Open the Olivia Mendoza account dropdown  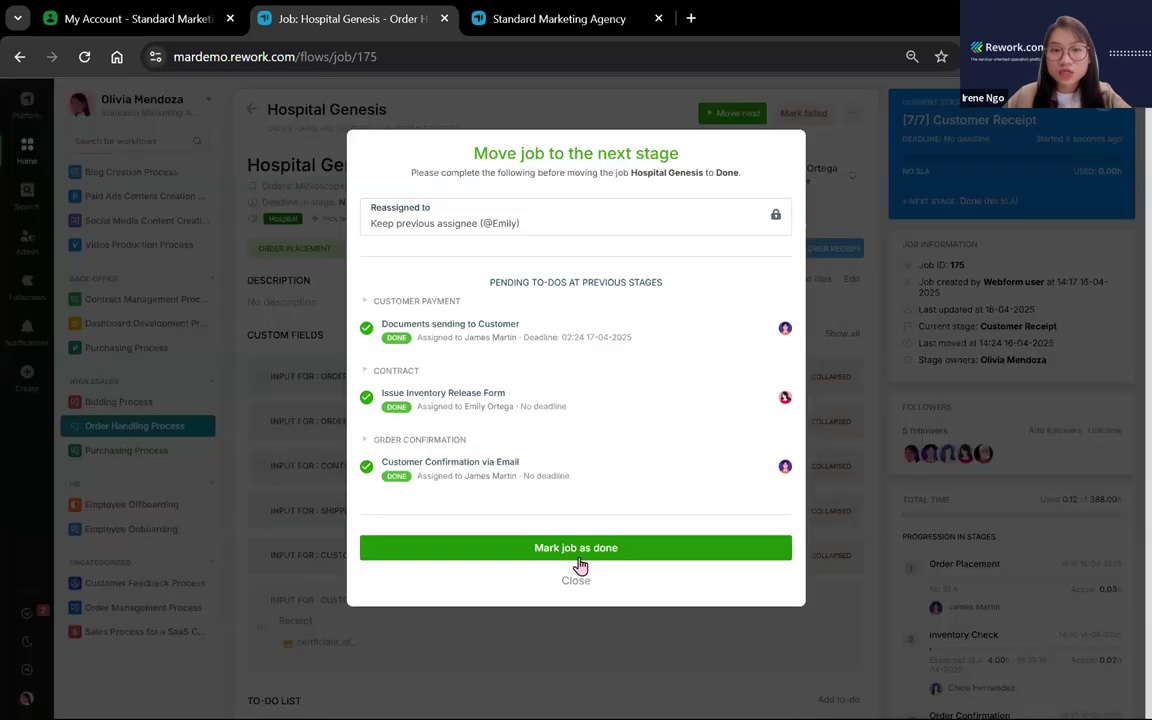pyautogui.click(x=209, y=99)
